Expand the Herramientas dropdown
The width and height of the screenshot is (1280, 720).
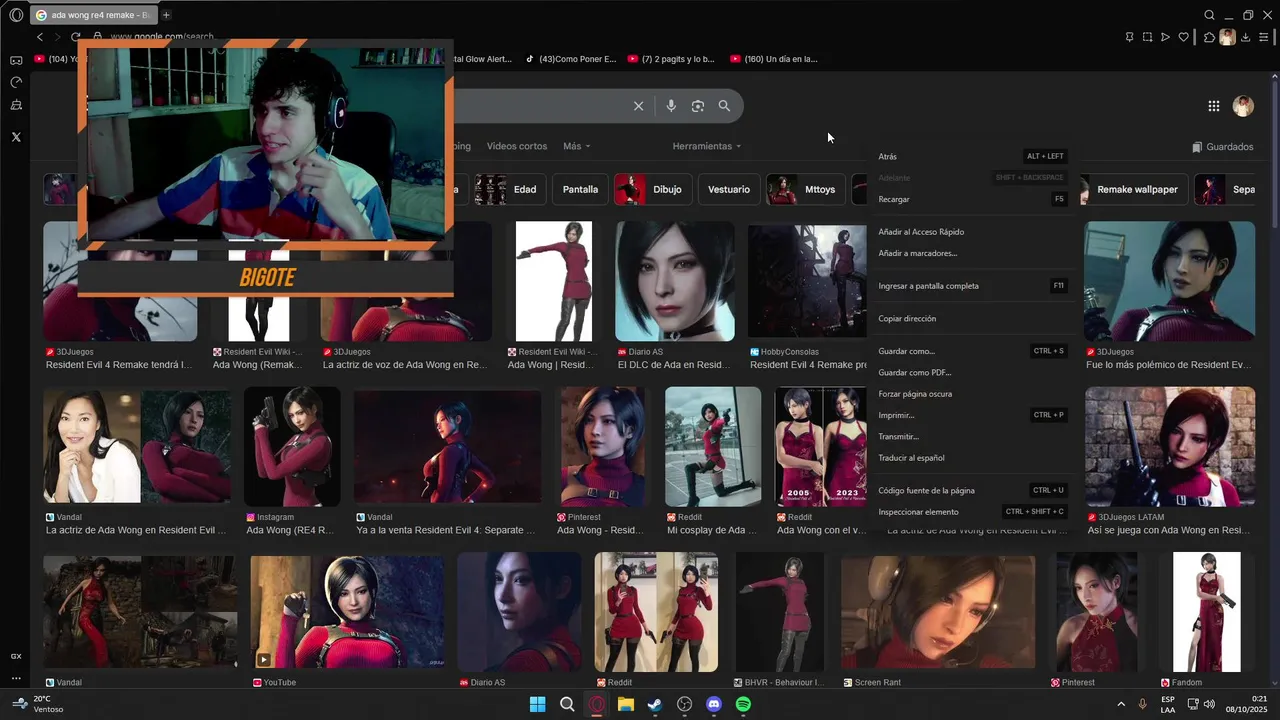(707, 146)
